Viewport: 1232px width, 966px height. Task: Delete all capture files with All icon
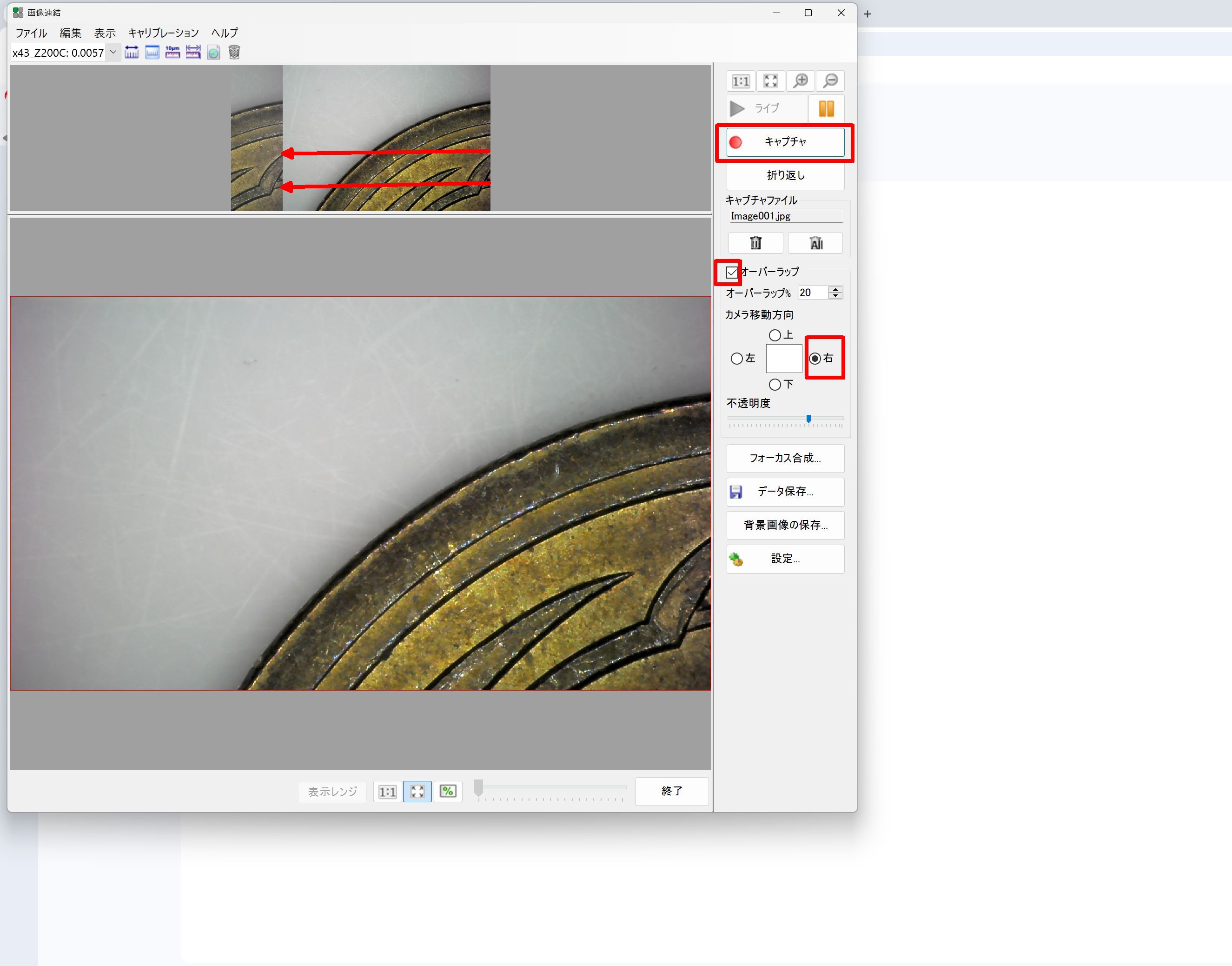816,243
